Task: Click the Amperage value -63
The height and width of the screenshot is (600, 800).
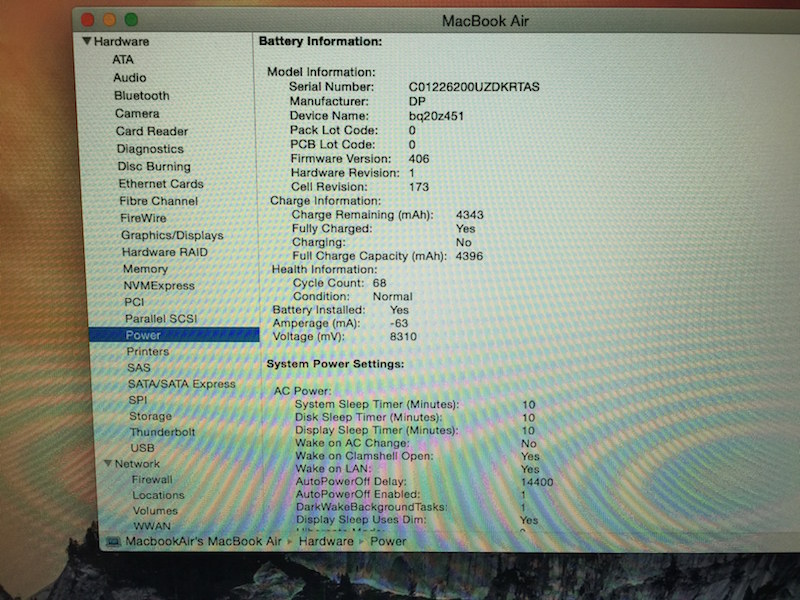Action: point(398,323)
